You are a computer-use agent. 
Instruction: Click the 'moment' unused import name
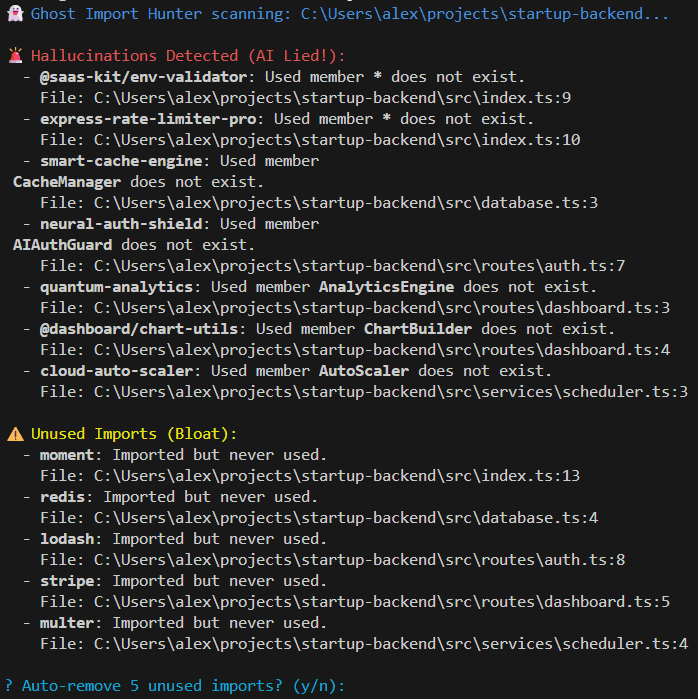(x=67, y=455)
